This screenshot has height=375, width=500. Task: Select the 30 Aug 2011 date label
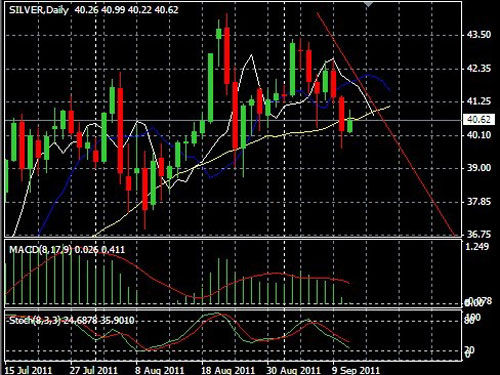[294, 370]
